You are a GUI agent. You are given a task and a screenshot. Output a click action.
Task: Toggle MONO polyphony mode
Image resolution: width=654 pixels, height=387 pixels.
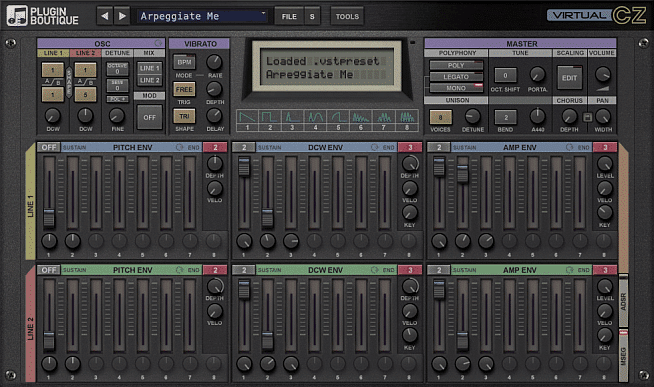point(456,88)
